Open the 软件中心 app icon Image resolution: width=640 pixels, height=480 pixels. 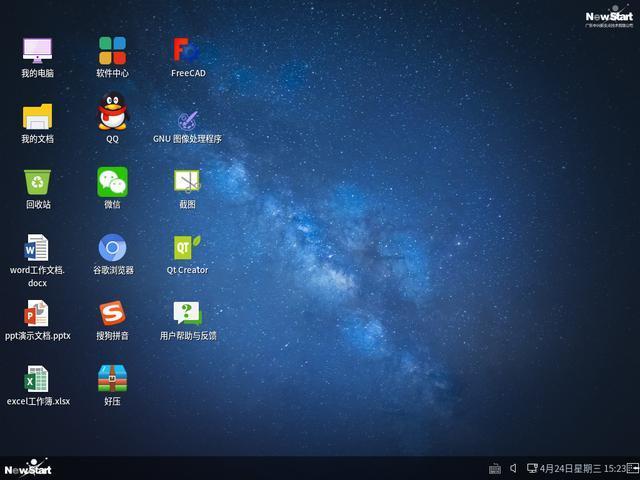(x=112, y=51)
